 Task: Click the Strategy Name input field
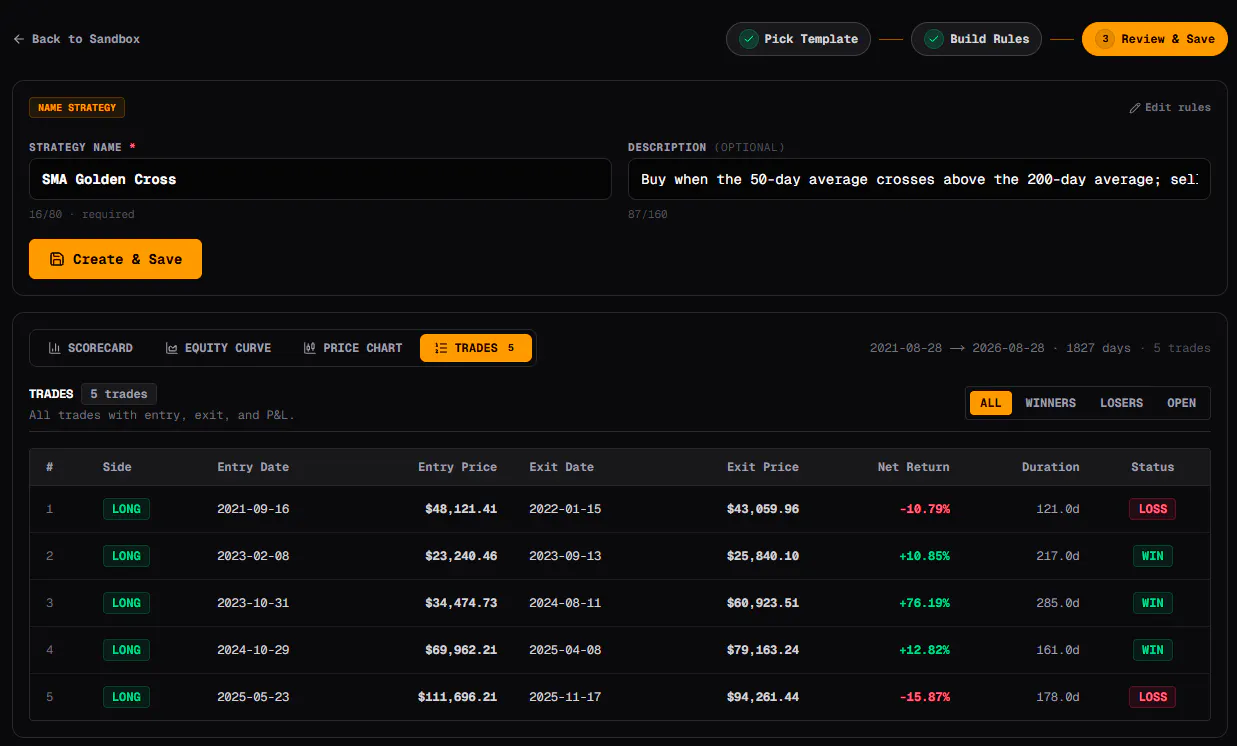coord(320,179)
